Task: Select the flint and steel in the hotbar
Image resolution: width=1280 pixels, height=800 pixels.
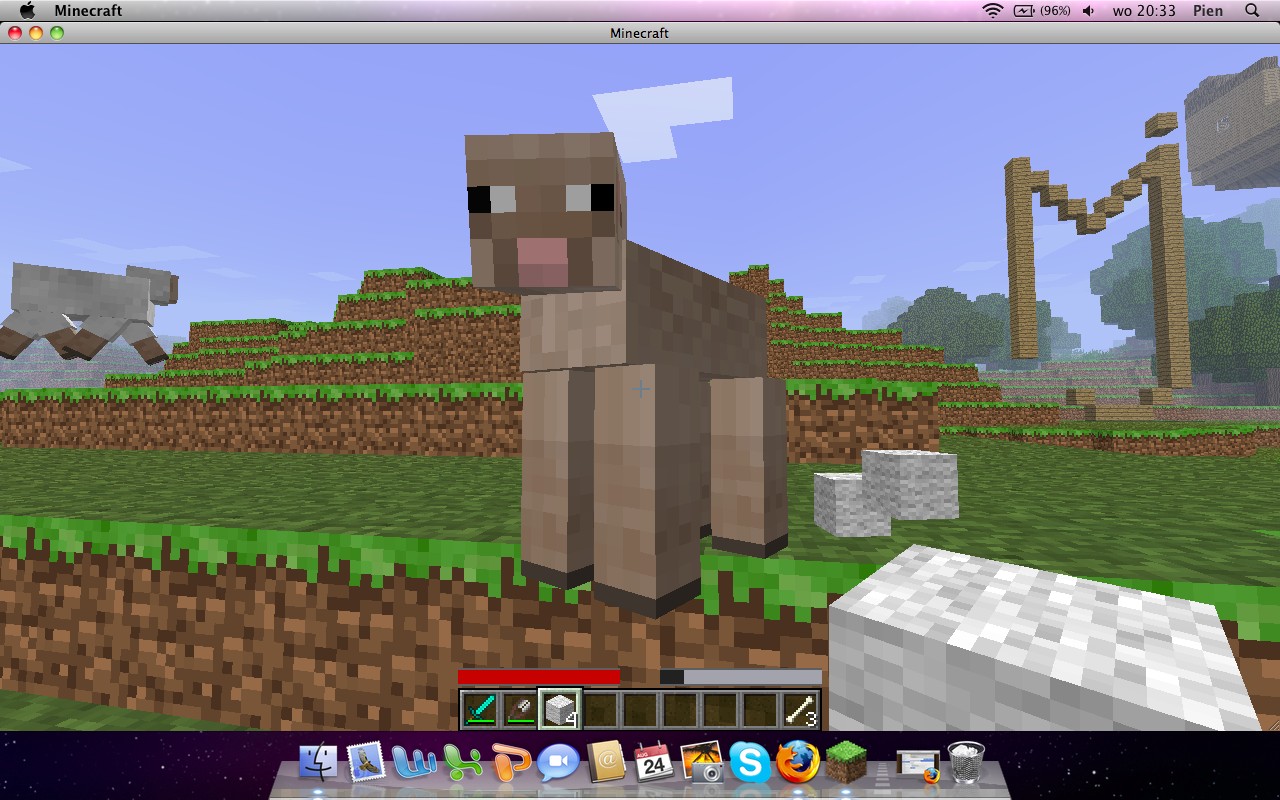Action: (x=518, y=710)
